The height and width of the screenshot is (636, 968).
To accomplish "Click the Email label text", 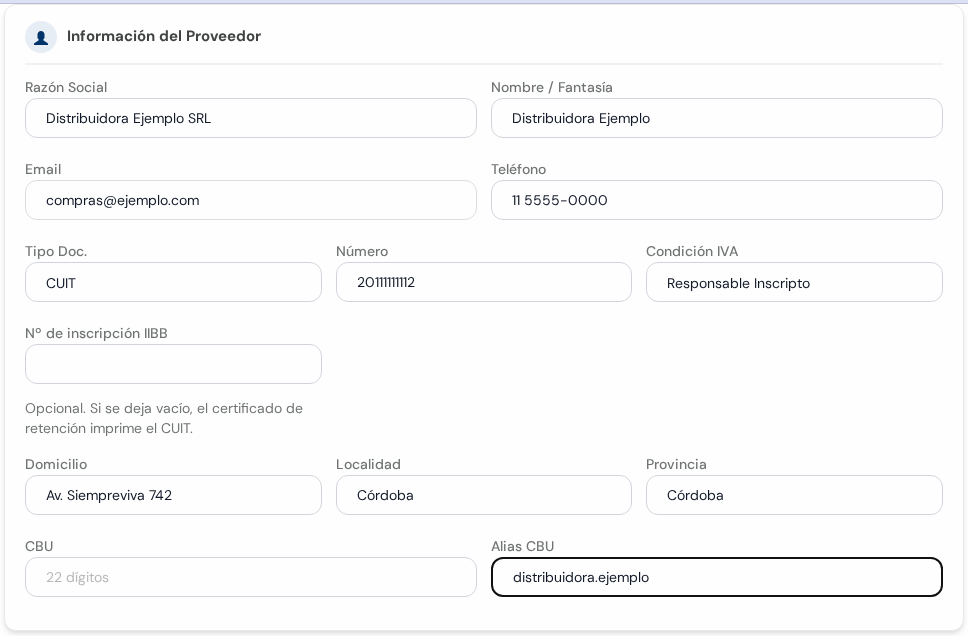I will 43,169.
